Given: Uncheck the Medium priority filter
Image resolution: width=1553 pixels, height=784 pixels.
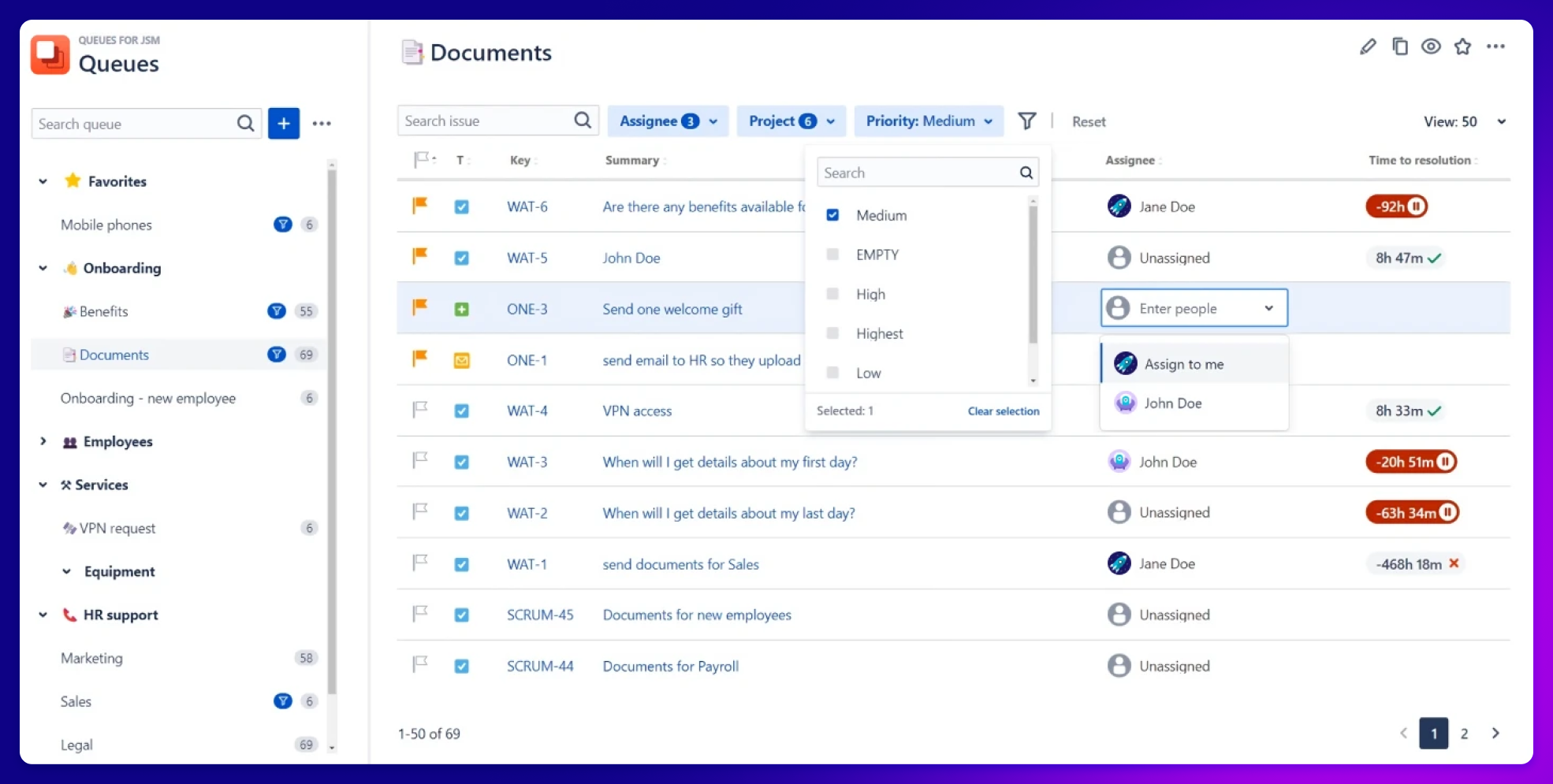Looking at the screenshot, I should [x=832, y=214].
